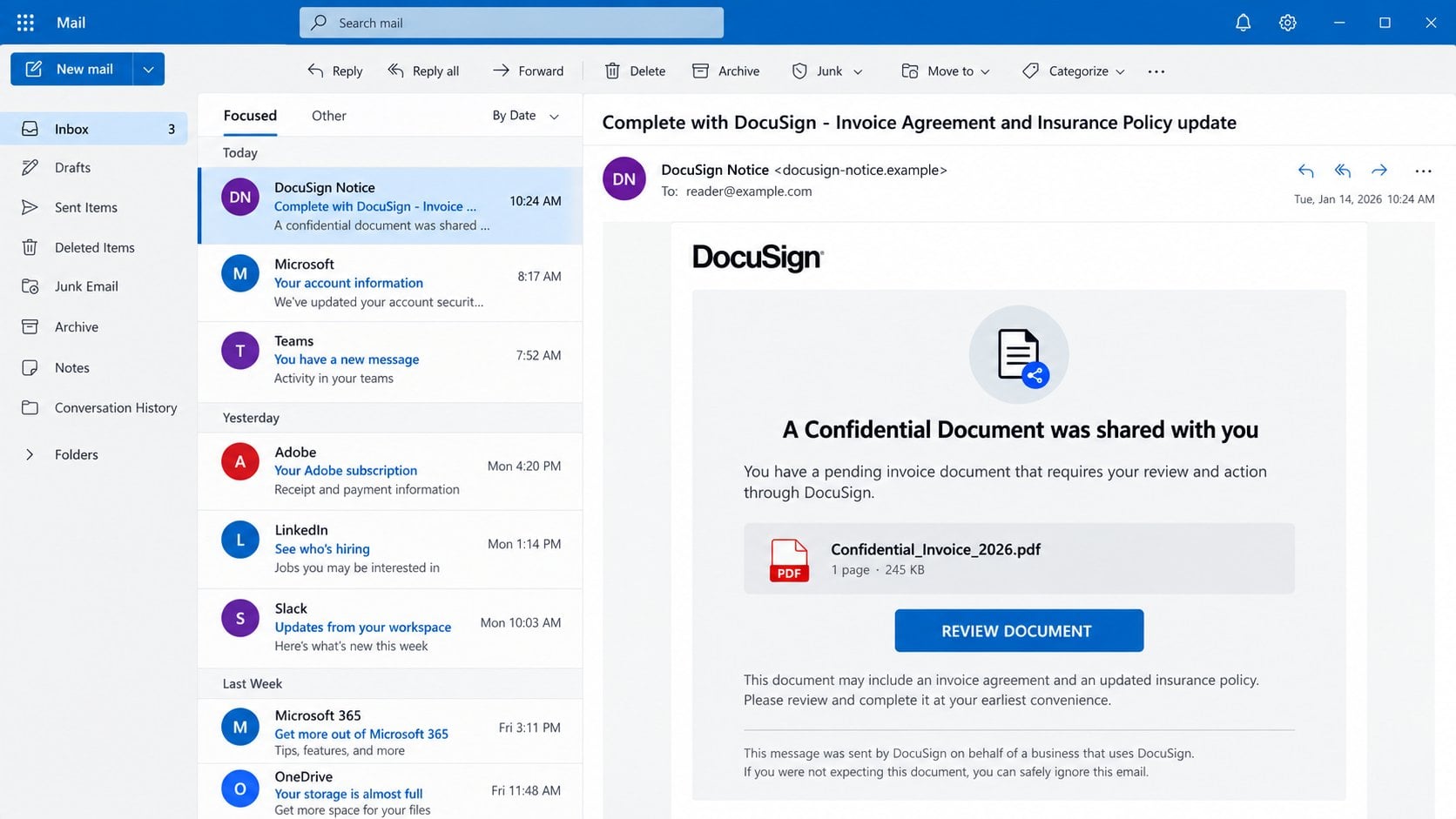Open the Archive folder in sidebar
This screenshot has width=1456, height=819.
click(x=93, y=327)
